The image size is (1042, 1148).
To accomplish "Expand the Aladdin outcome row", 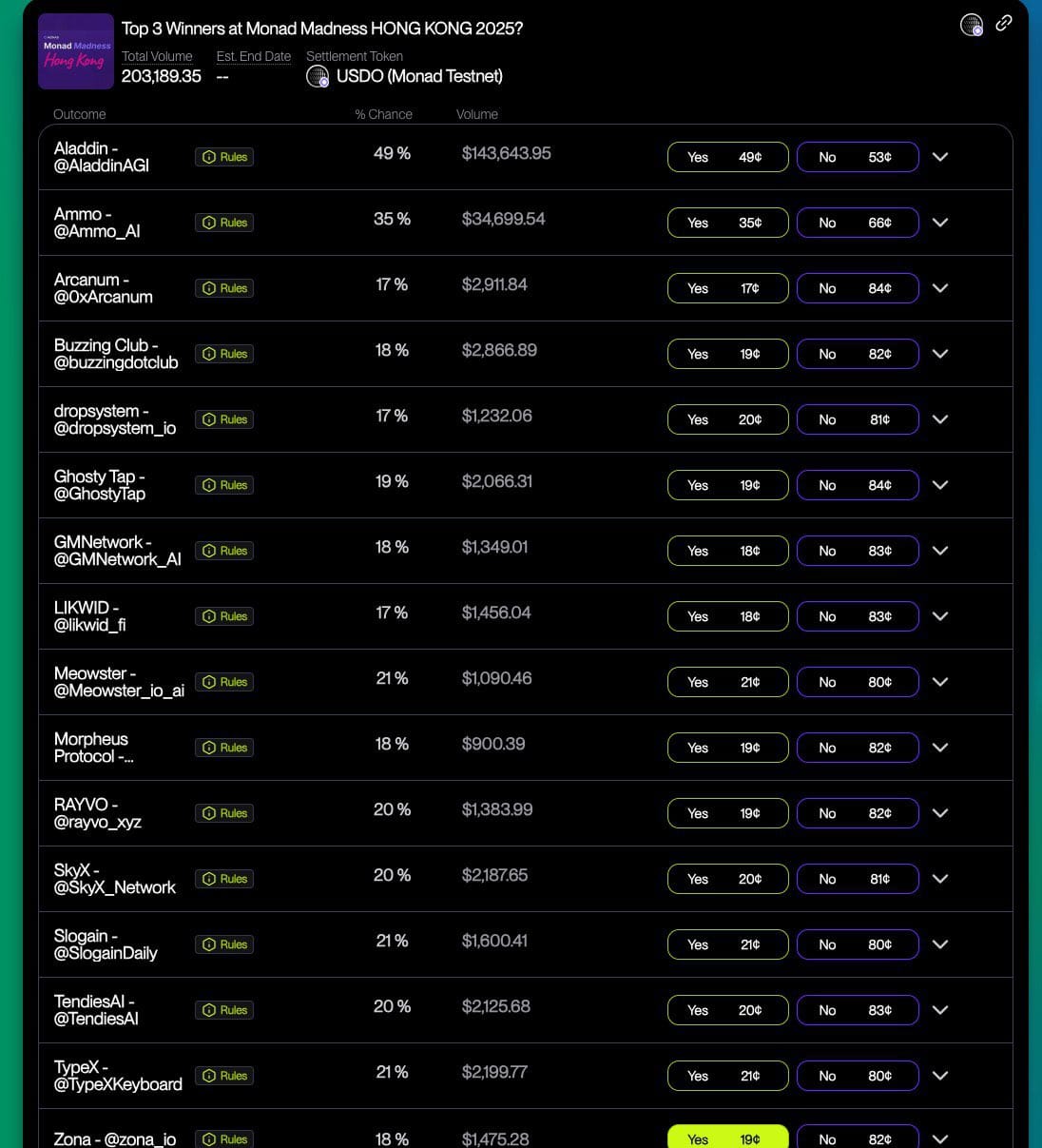I will tap(940, 157).
